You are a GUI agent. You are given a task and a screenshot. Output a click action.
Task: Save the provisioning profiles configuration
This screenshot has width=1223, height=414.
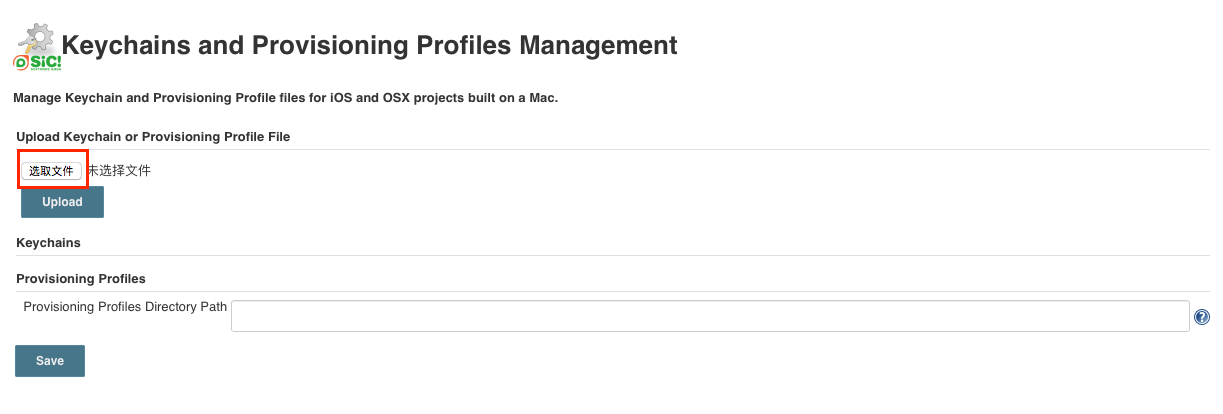(x=50, y=361)
